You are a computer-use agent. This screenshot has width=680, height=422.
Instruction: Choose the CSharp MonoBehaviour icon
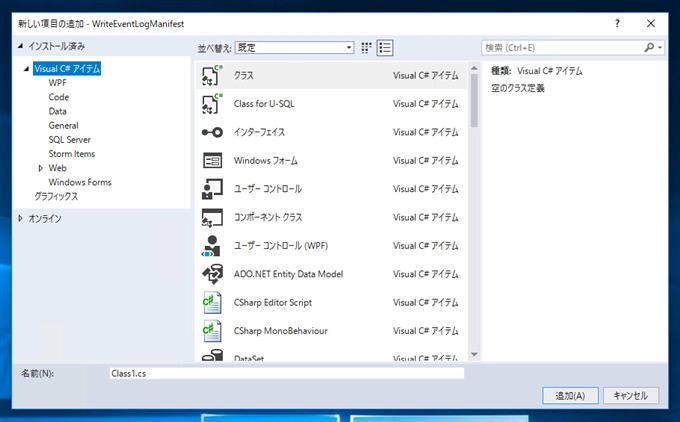click(212, 331)
